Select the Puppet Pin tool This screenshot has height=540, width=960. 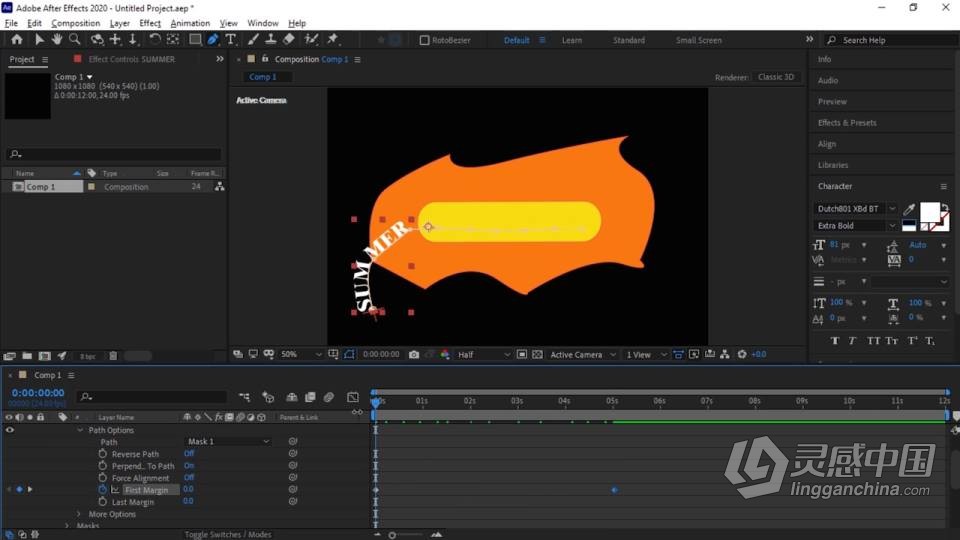332,40
